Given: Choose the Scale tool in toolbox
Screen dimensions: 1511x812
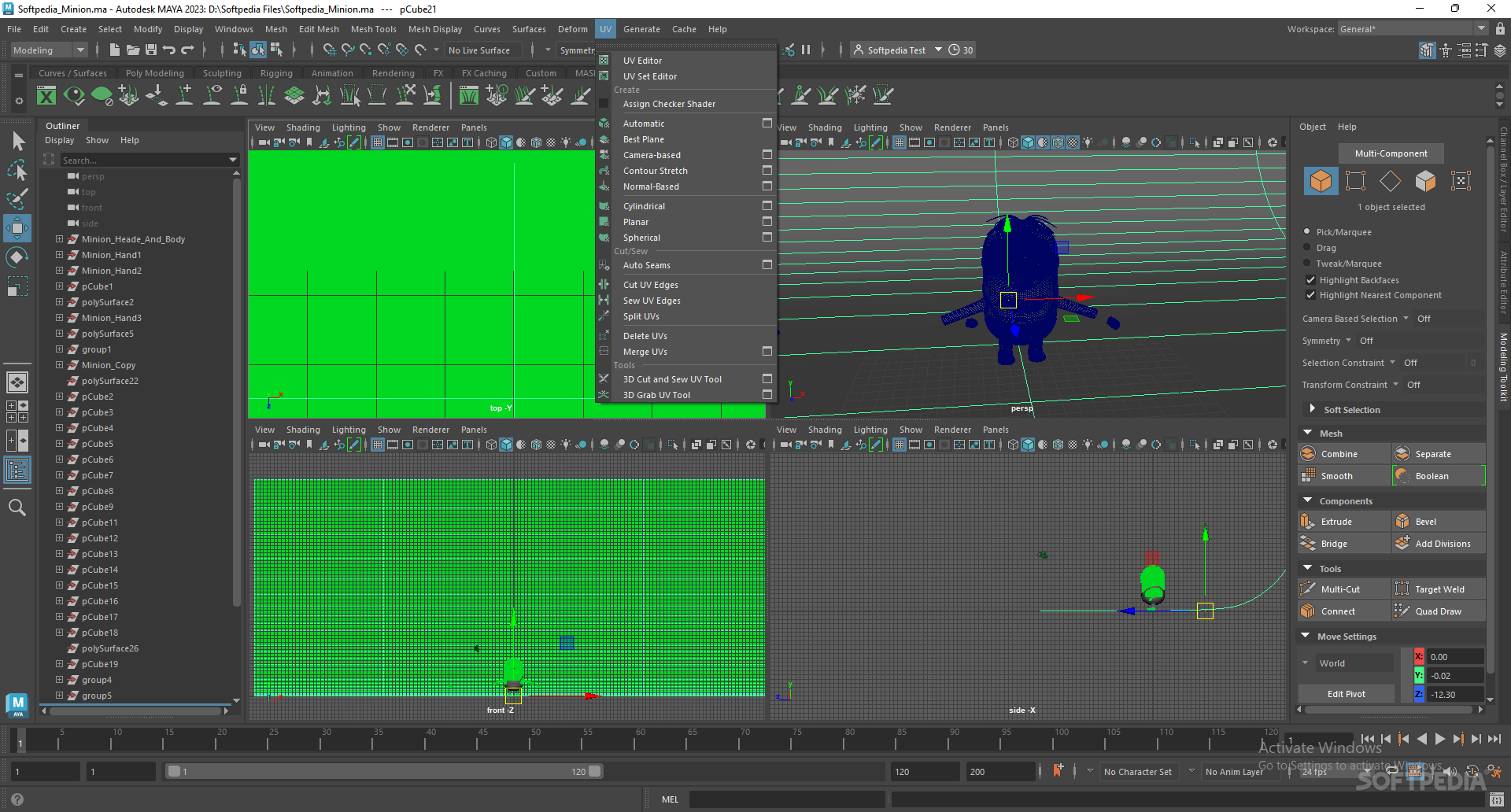Looking at the screenshot, I should (17, 286).
